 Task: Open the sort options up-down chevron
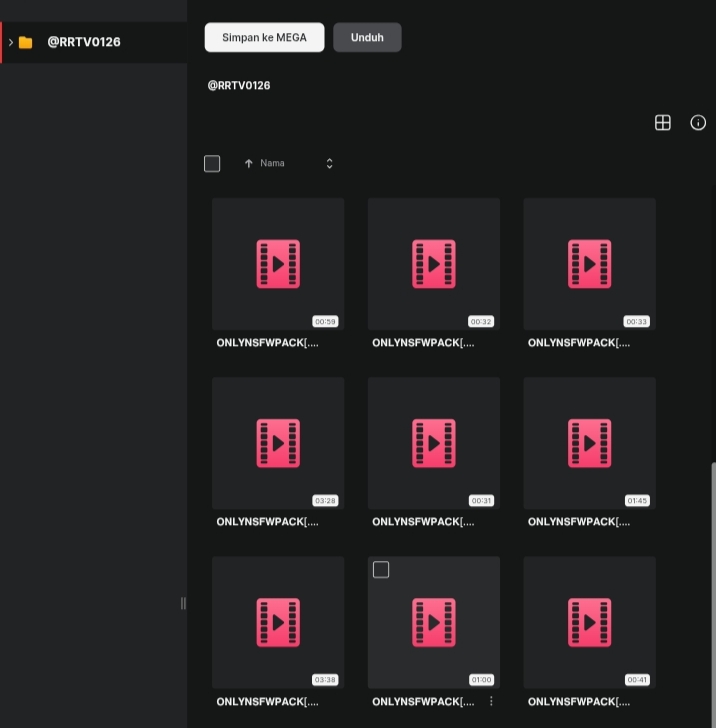click(329, 163)
